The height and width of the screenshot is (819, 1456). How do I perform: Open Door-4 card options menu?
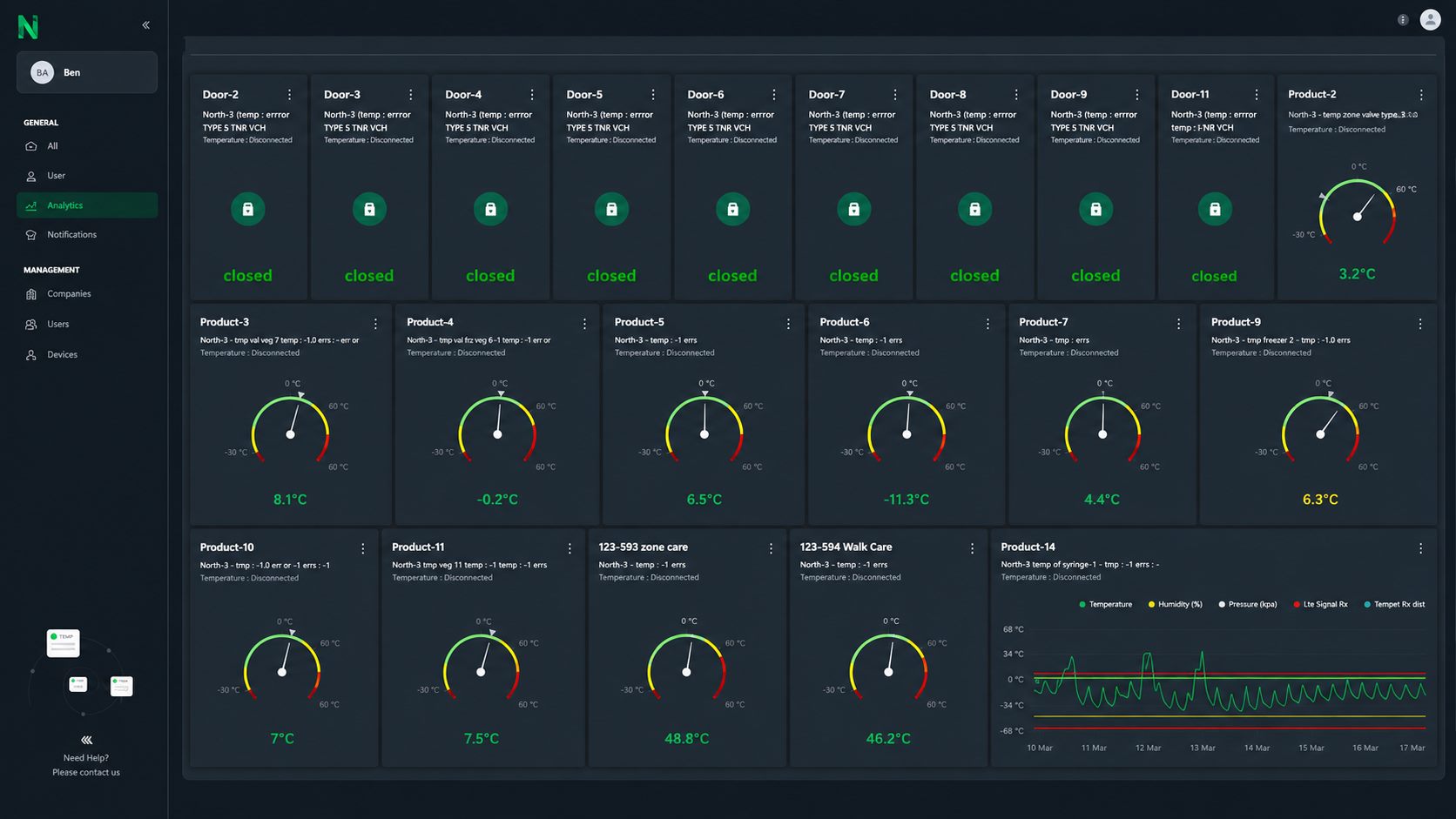532,95
